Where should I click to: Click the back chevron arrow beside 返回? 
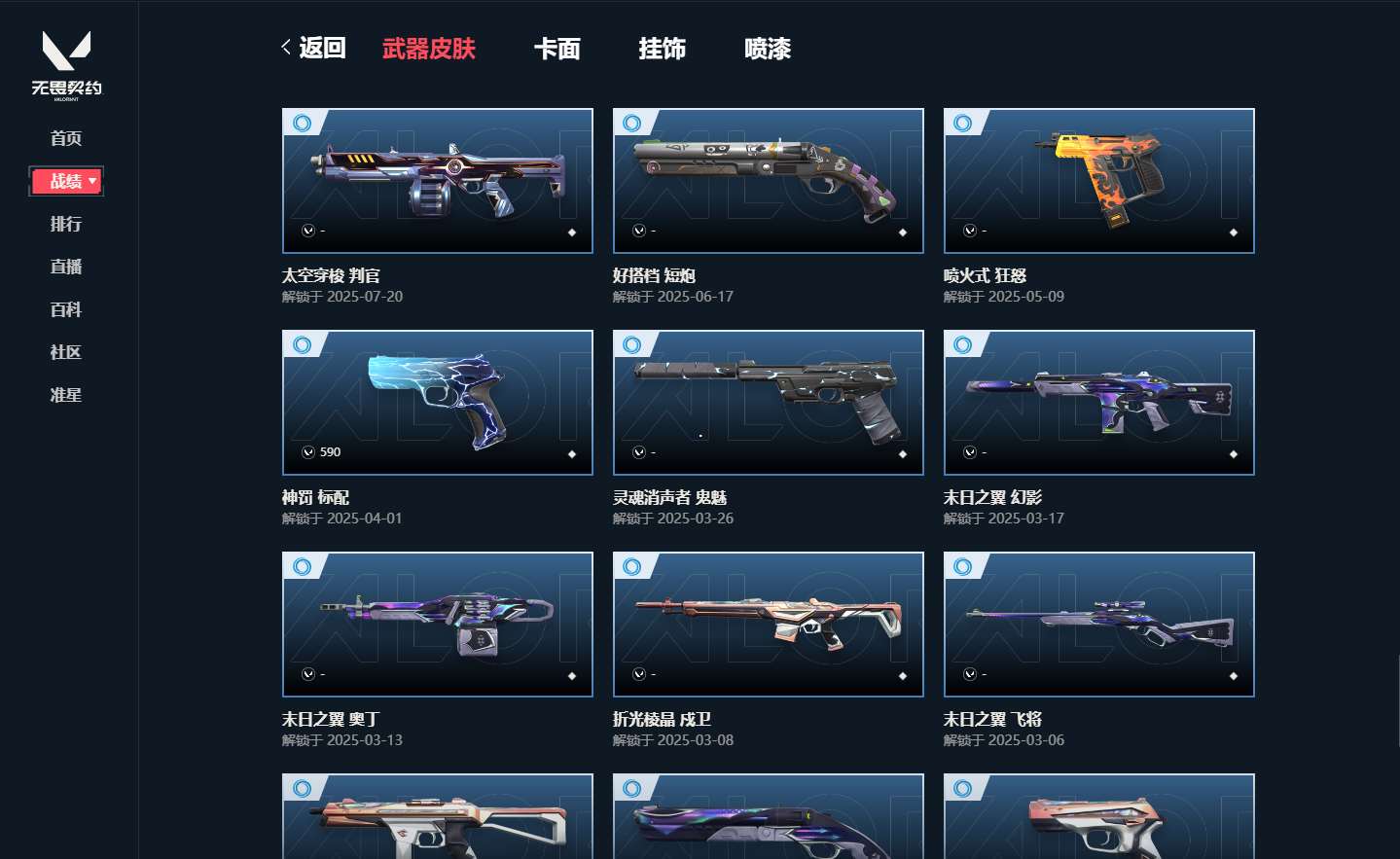286,47
